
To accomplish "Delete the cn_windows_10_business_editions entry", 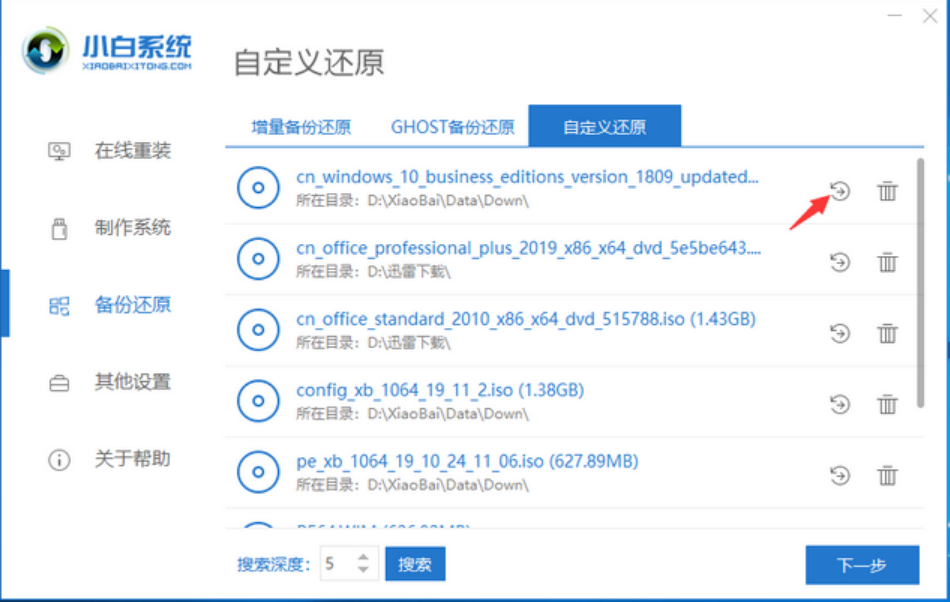I will click(x=887, y=191).
